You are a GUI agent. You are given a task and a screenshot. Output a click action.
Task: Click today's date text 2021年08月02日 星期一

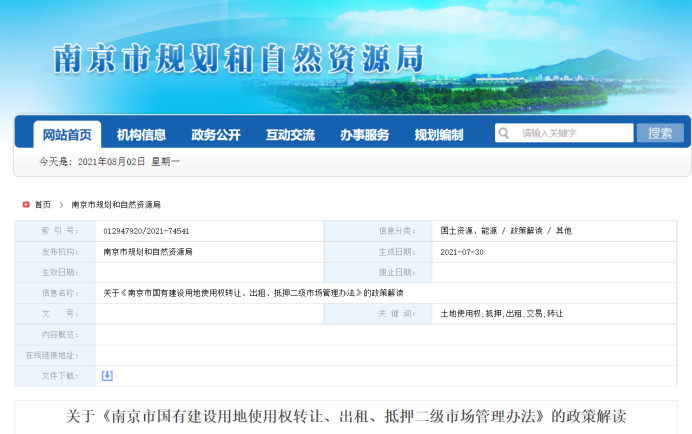click(129, 162)
